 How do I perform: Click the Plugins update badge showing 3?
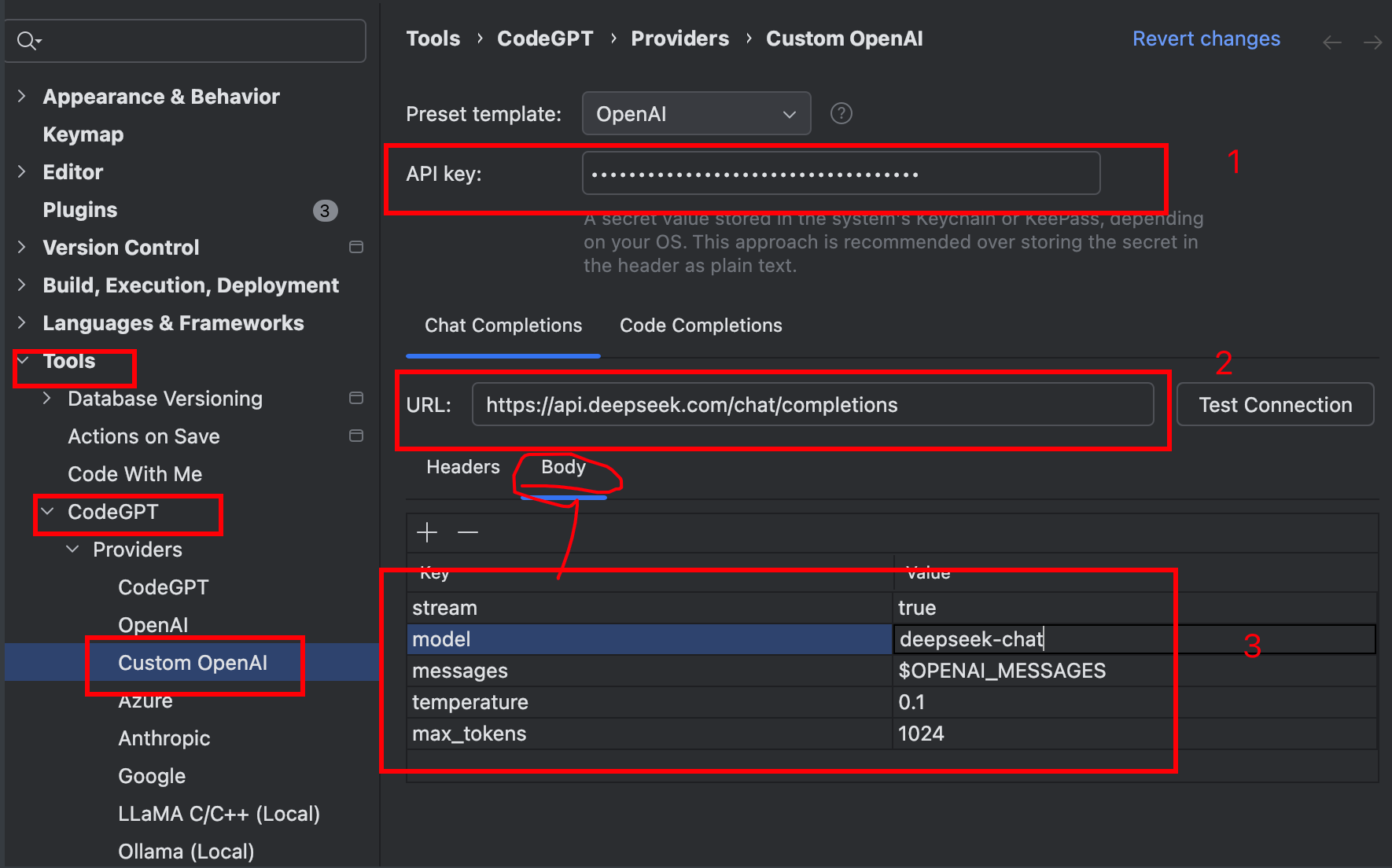tap(325, 210)
